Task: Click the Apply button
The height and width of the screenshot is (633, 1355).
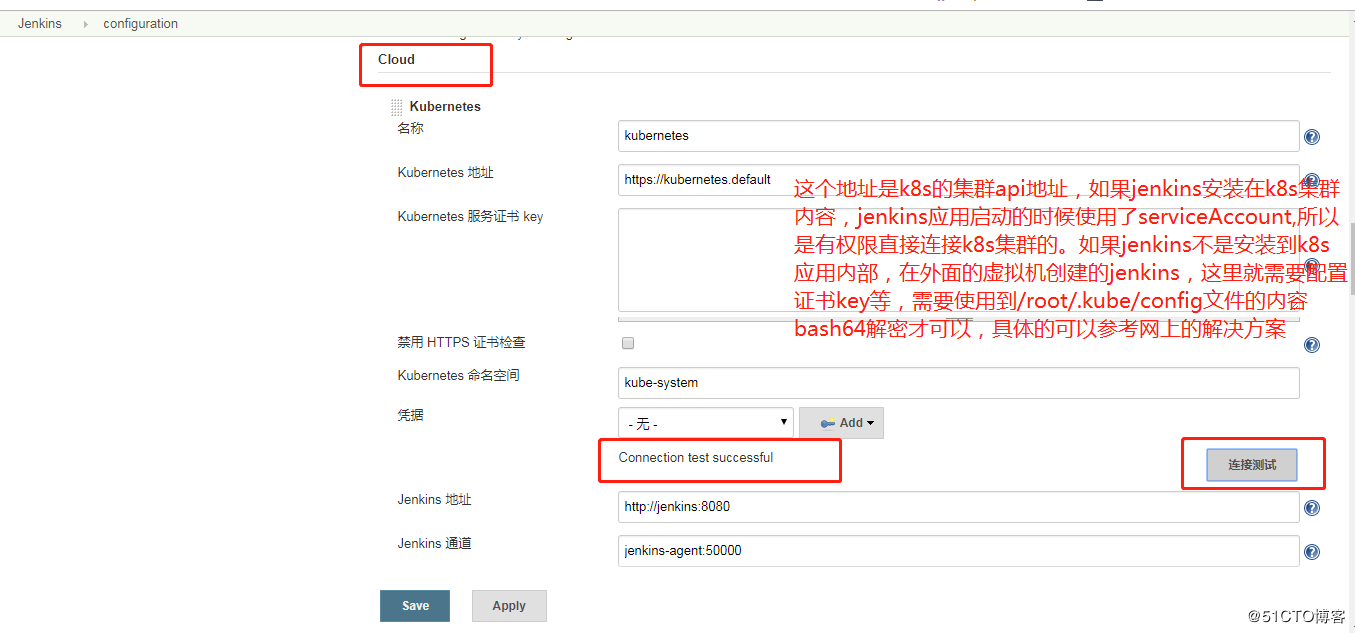Action: [509, 605]
